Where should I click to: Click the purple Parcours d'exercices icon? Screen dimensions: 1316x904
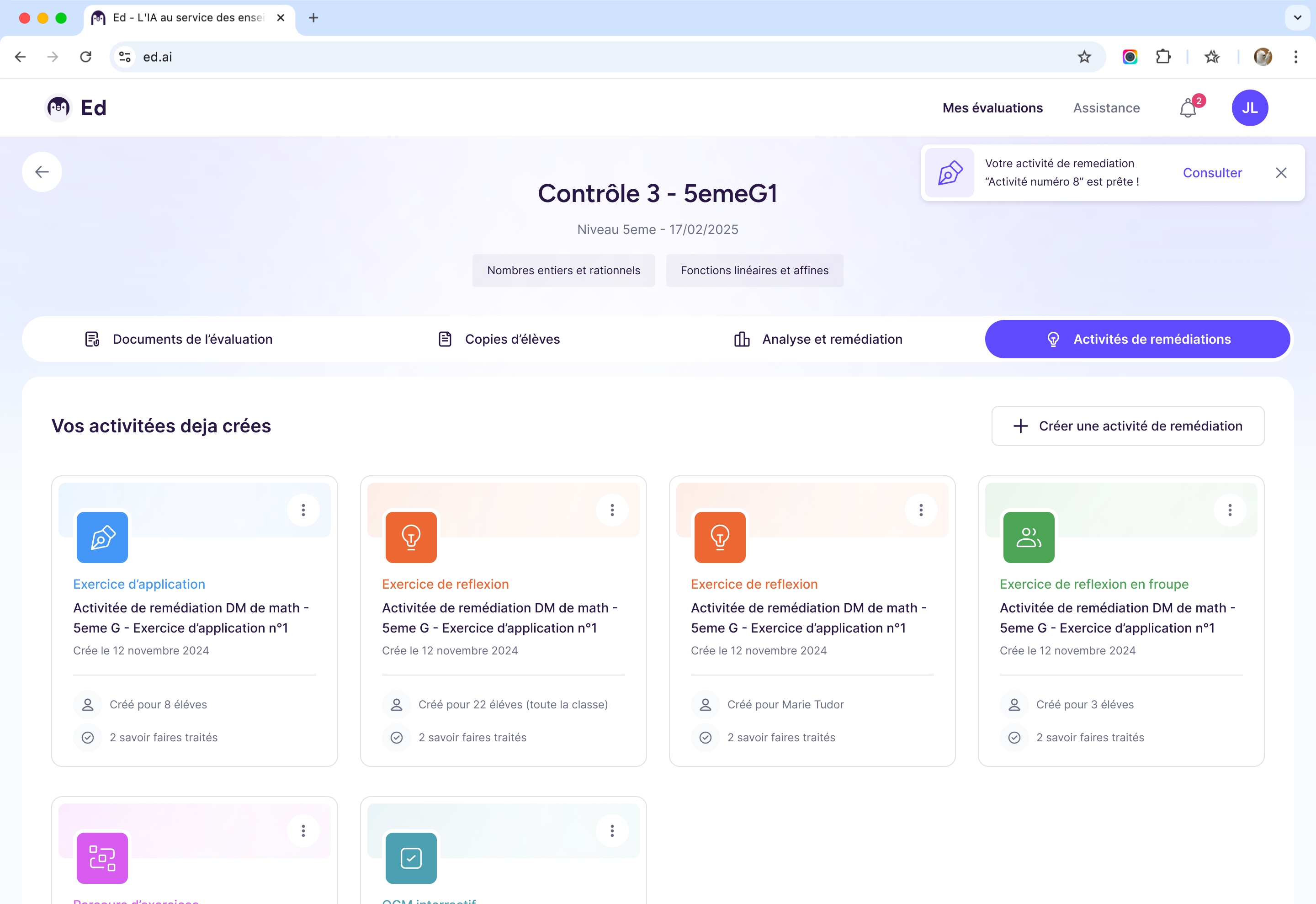pos(102,857)
